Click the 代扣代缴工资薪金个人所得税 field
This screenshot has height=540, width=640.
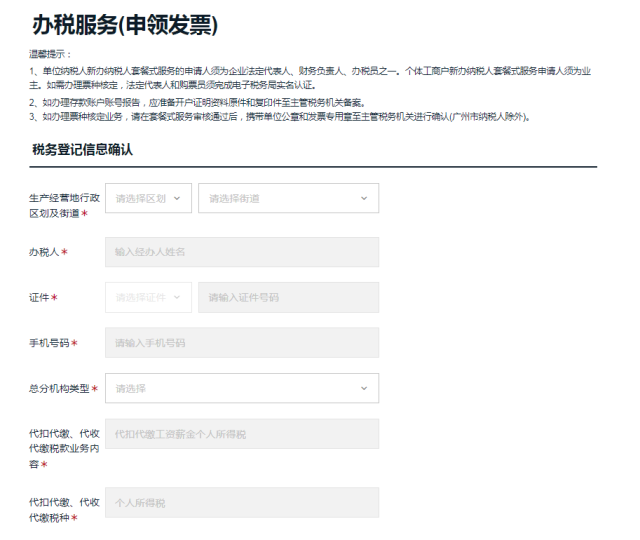tap(242, 434)
